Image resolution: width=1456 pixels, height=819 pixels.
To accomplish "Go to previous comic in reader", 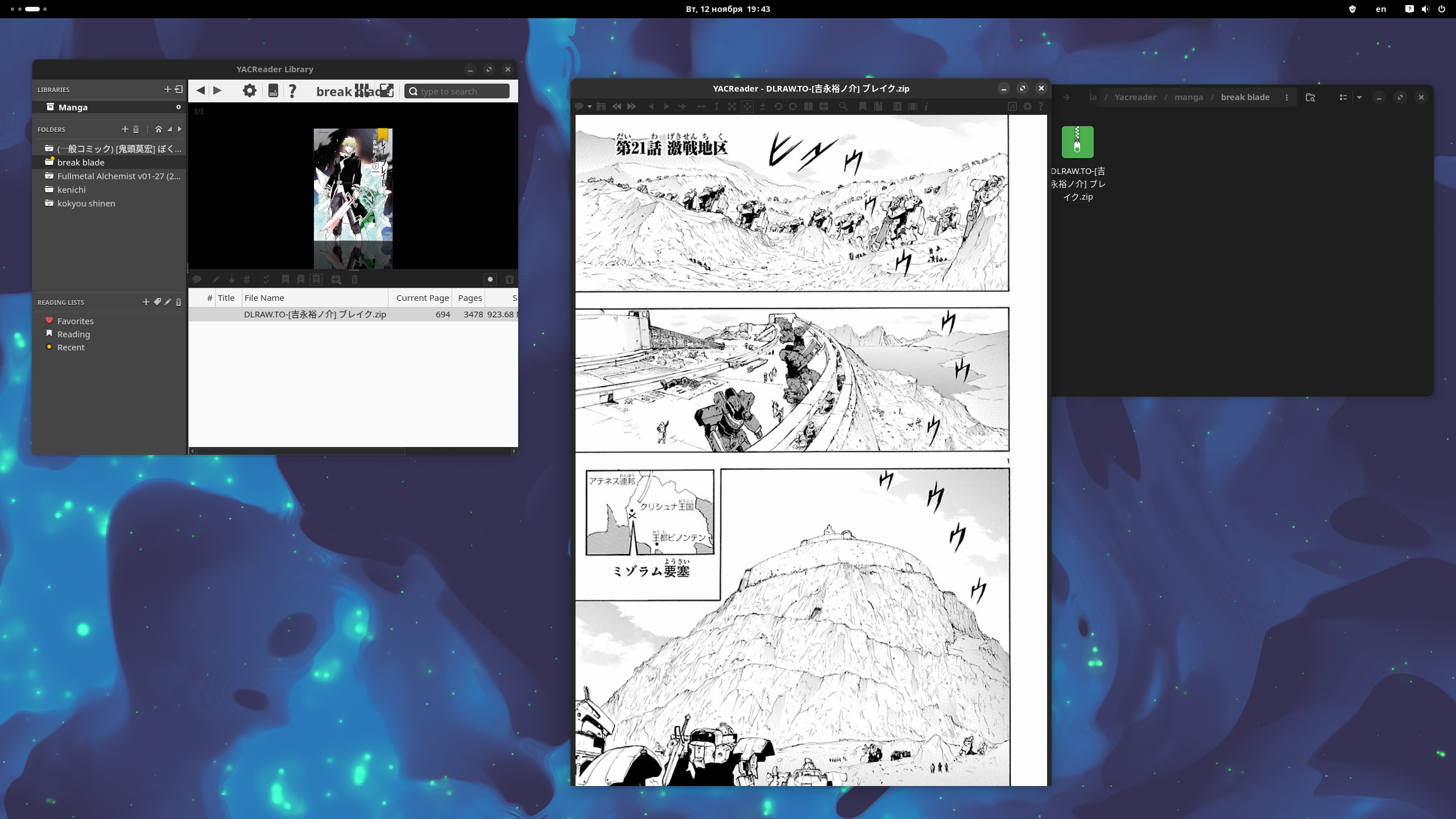I will (x=617, y=106).
